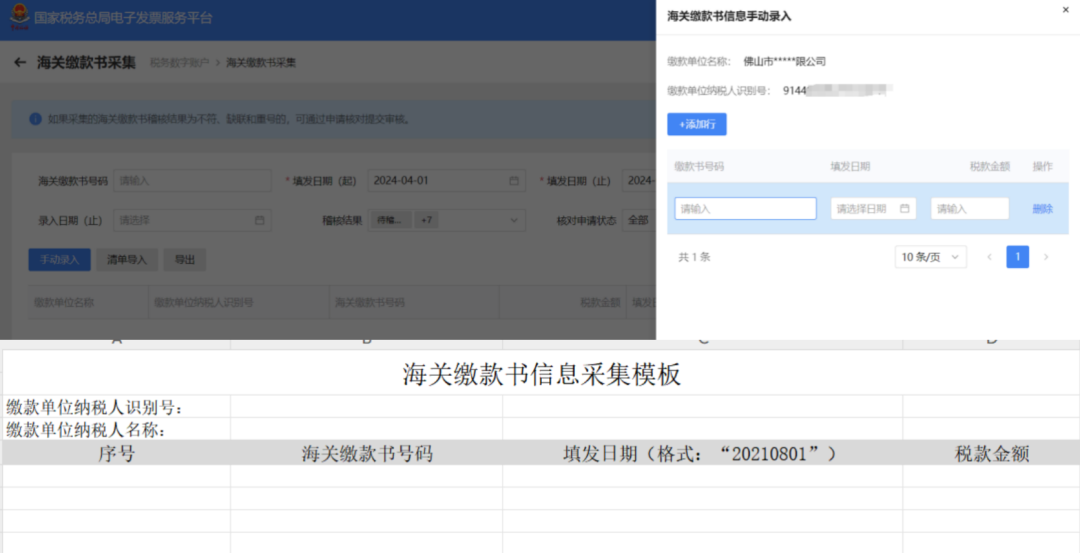
Task: Click the 手动录入 button
Action: click(x=59, y=260)
